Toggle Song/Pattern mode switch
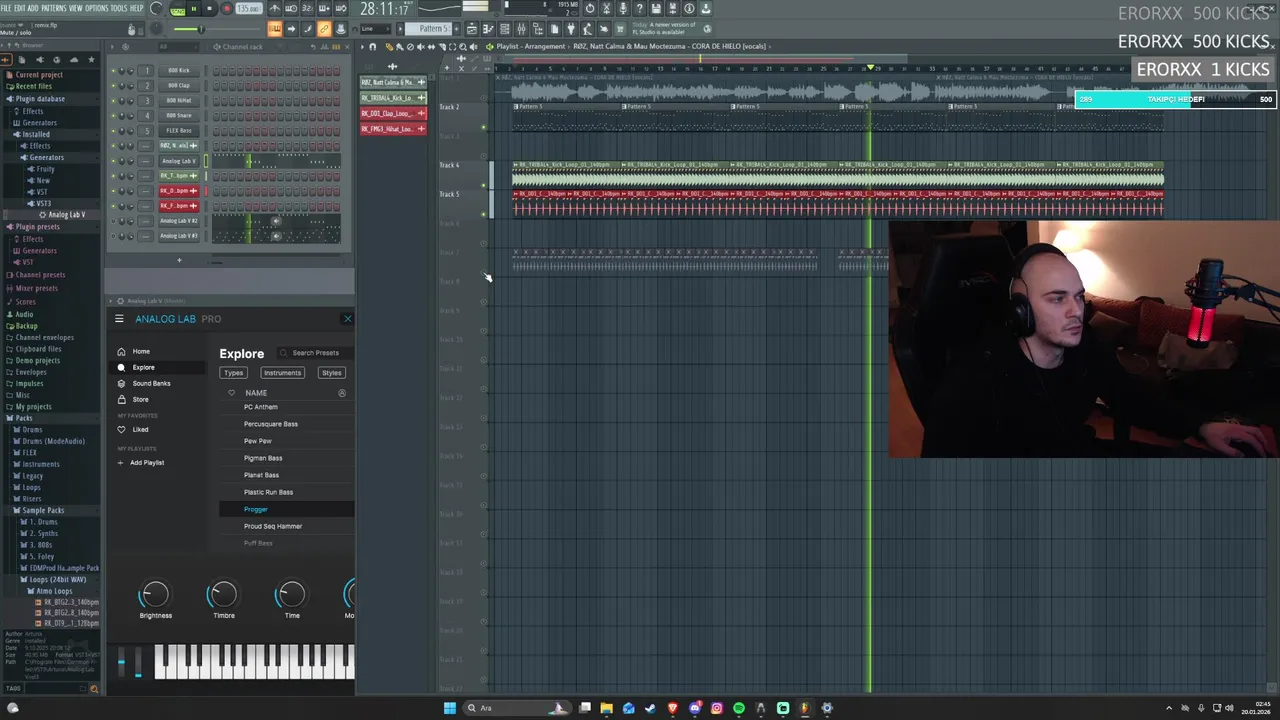Viewport: 1280px width, 720px height. point(178,10)
